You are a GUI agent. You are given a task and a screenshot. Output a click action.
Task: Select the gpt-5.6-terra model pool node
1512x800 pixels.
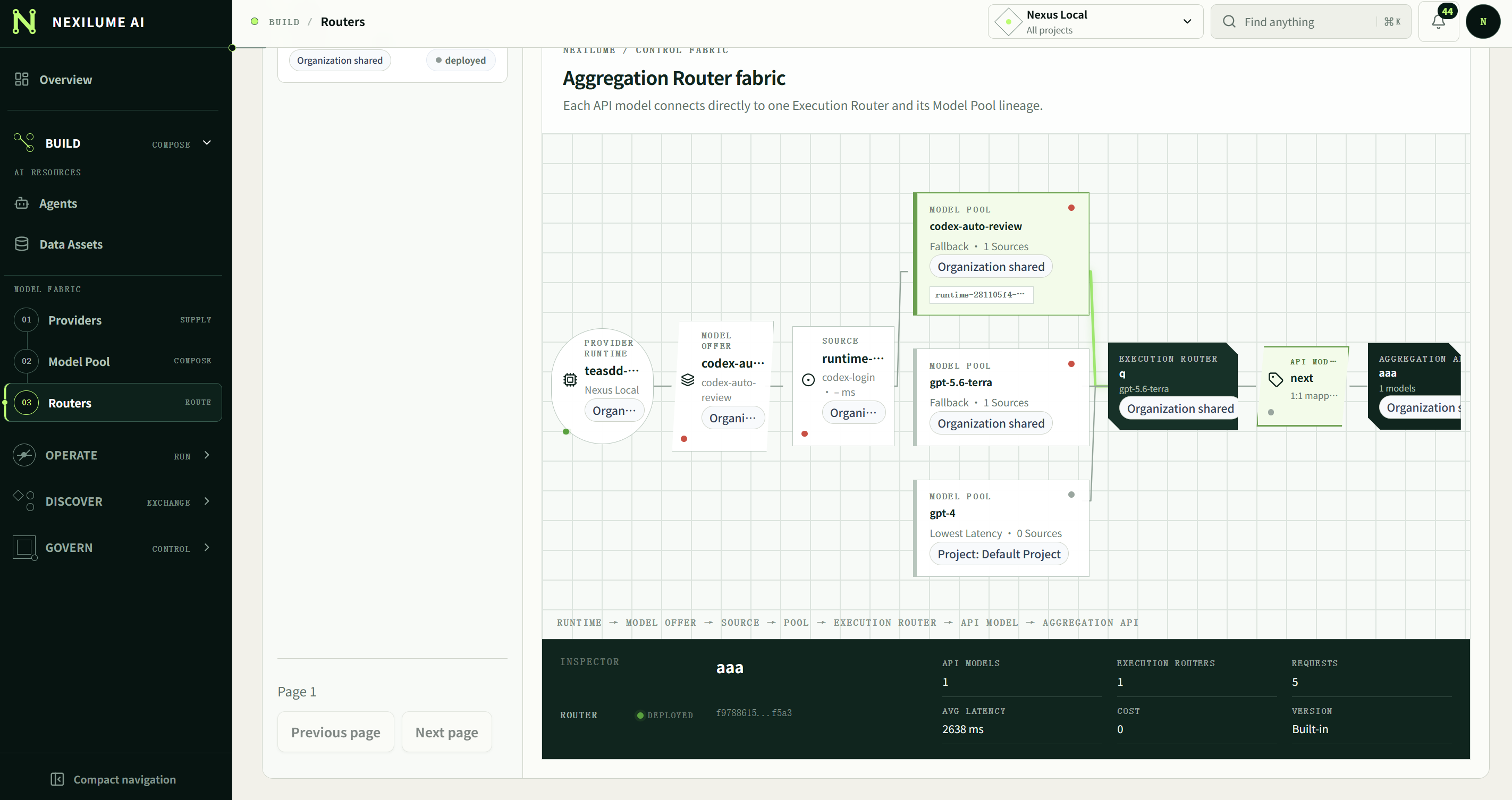[x=1001, y=397]
